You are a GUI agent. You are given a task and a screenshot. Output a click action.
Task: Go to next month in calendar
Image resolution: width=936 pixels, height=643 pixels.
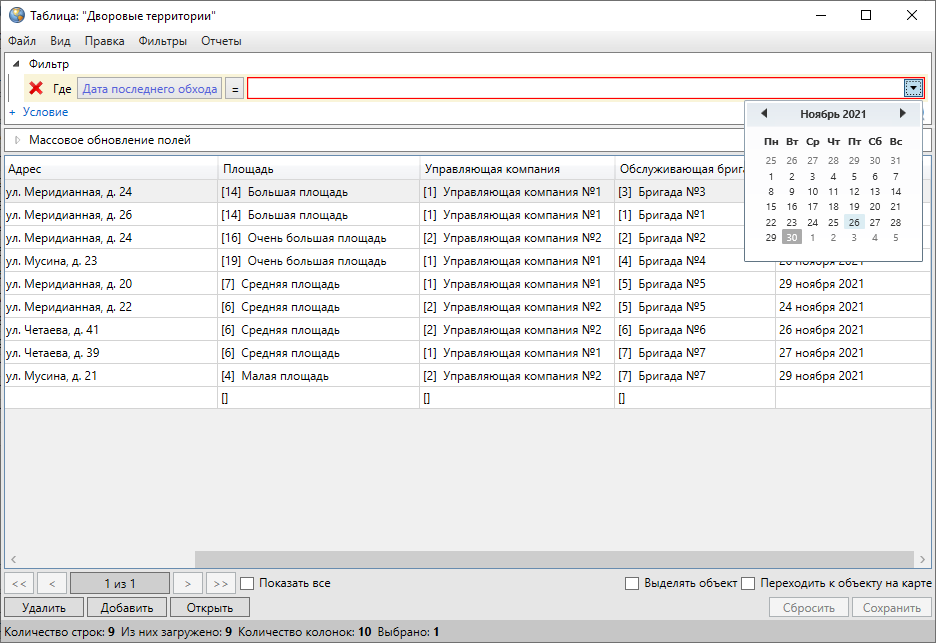click(903, 114)
